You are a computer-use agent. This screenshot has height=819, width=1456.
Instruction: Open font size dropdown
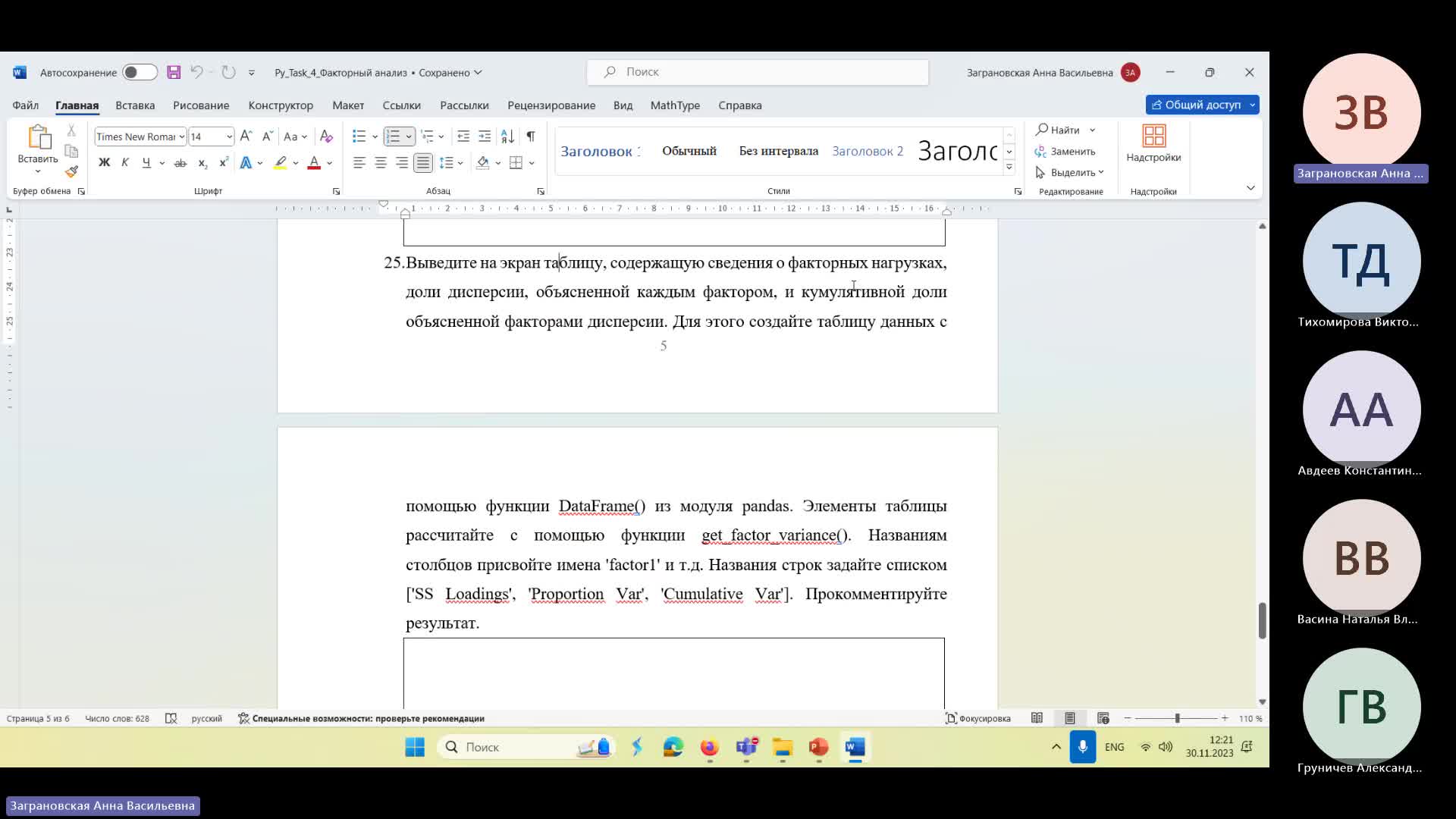(229, 136)
